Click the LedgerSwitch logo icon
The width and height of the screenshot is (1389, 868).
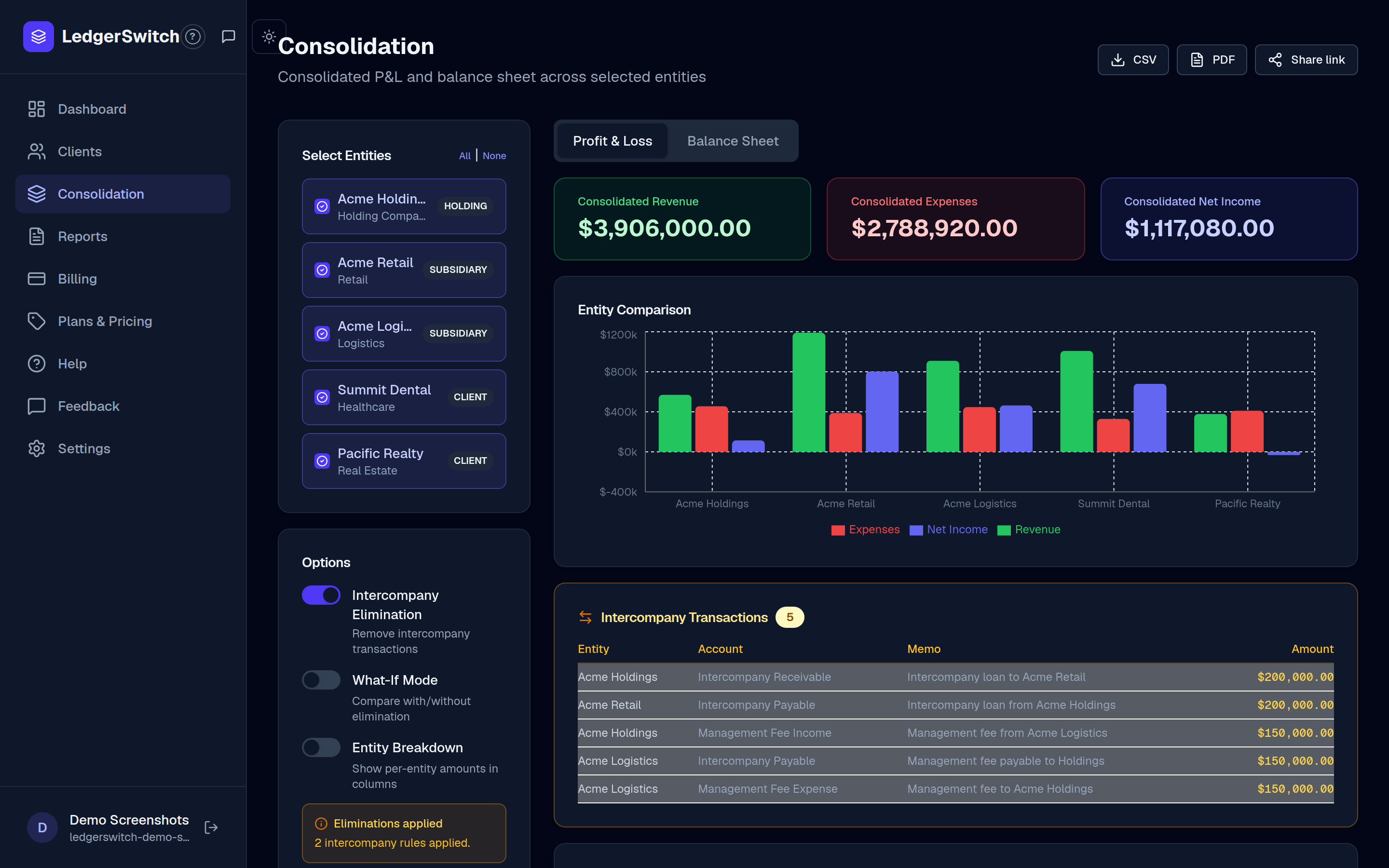coord(39,37)
